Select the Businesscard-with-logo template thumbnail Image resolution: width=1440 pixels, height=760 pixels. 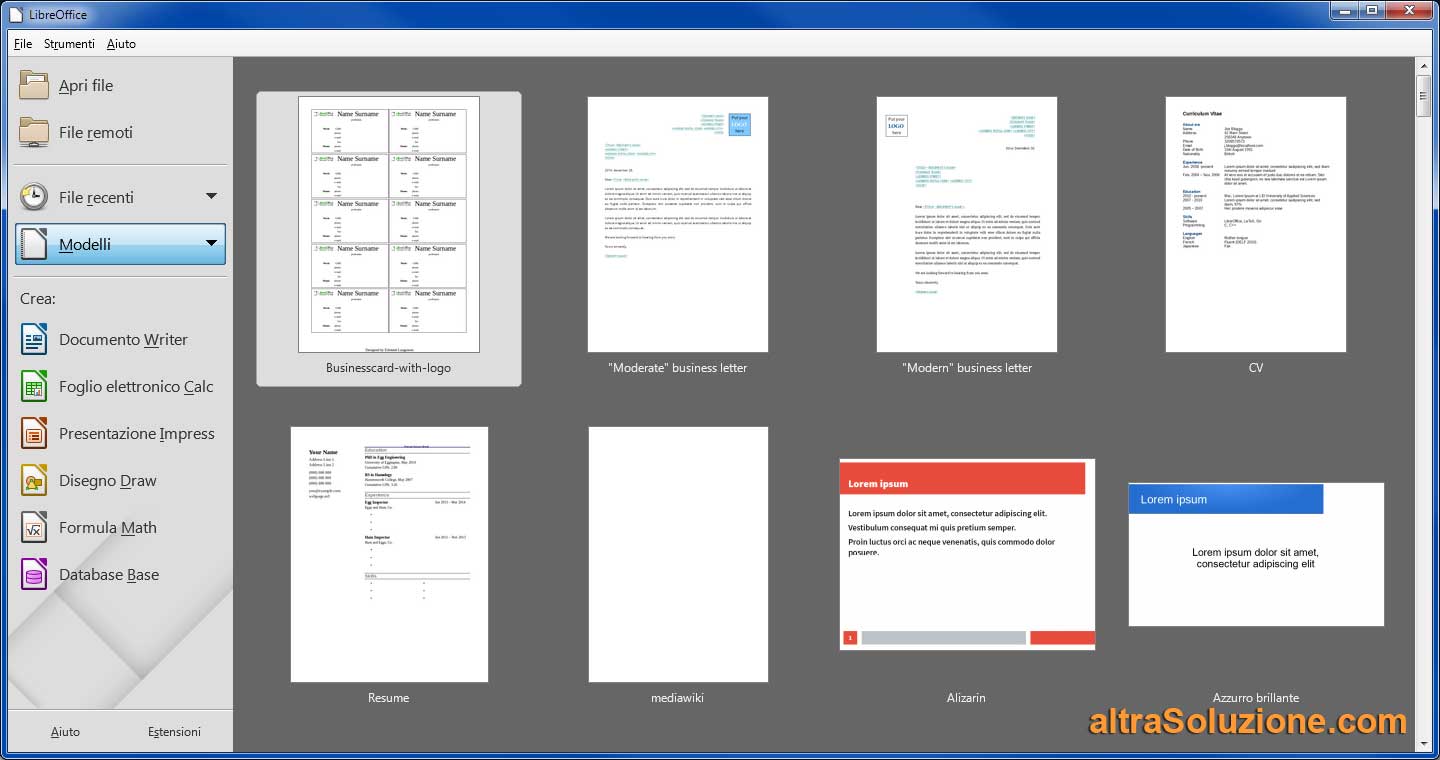coord(389,224)
